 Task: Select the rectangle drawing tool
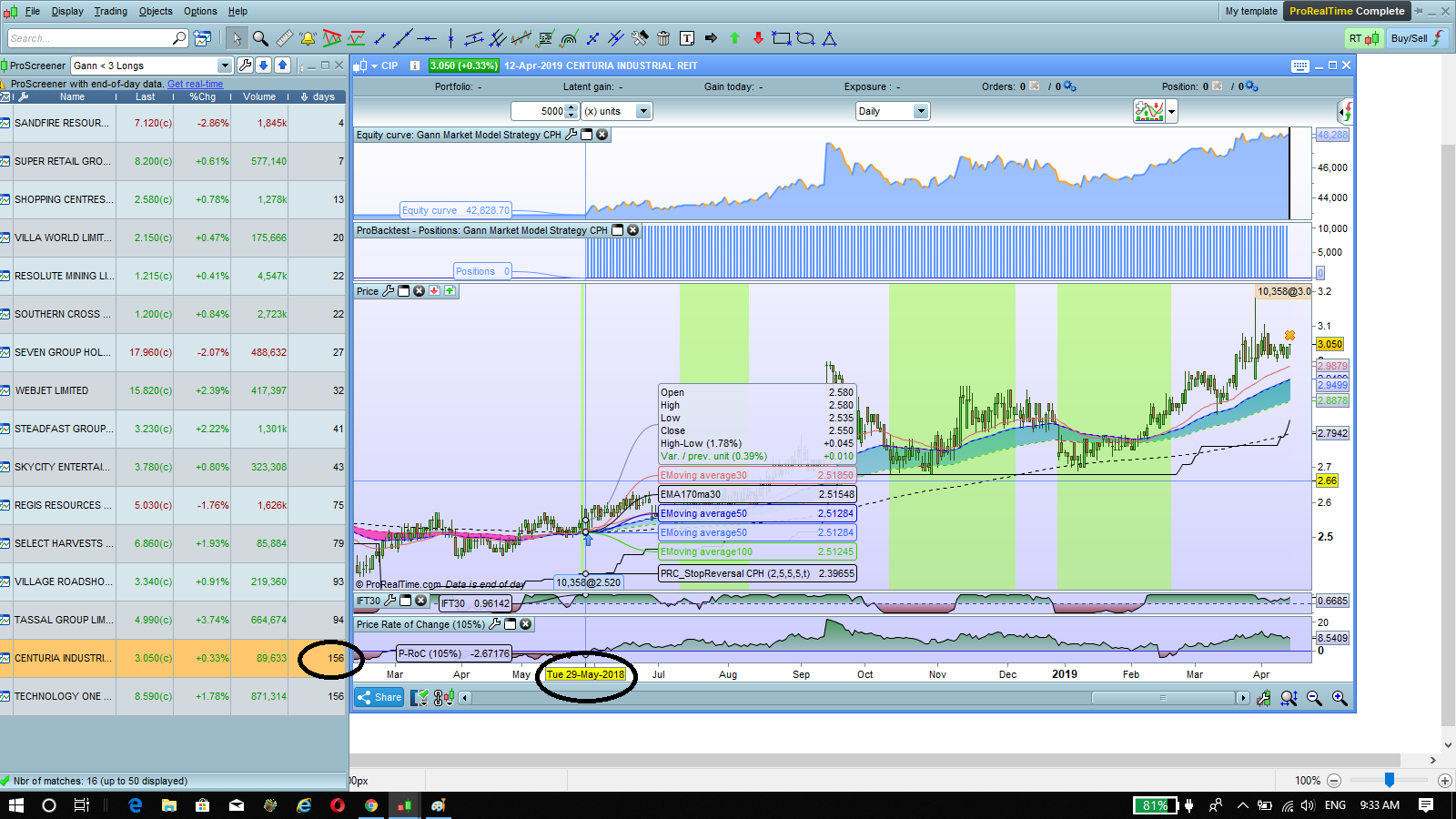click(782, 38)
